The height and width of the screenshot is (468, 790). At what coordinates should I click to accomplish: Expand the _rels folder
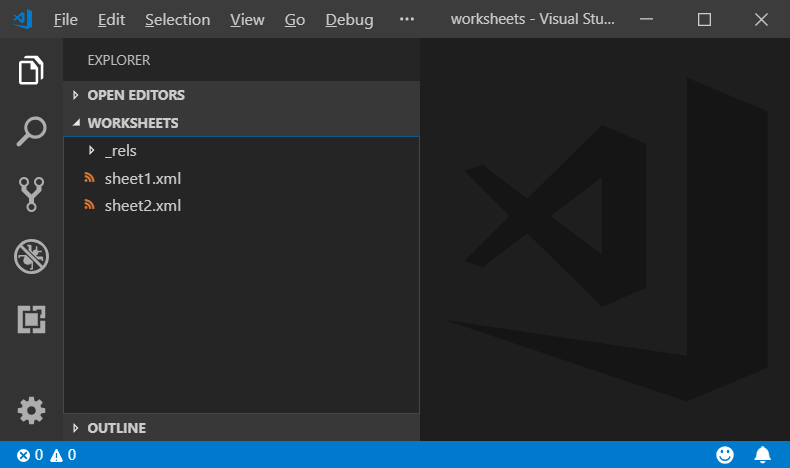click(120, 151)
